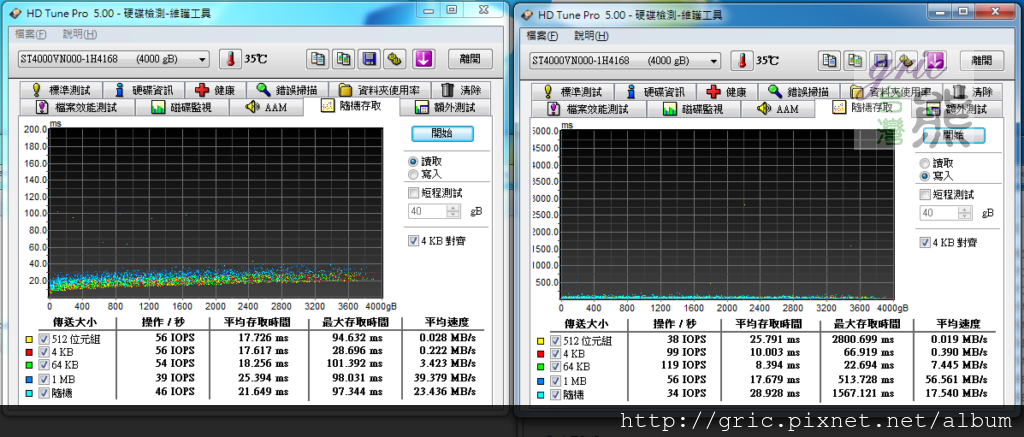This screenshot has height=437, width=1024.
Task: Toggle 4 KB 對齊 checkbox in left window
Action: click(413, 240)
